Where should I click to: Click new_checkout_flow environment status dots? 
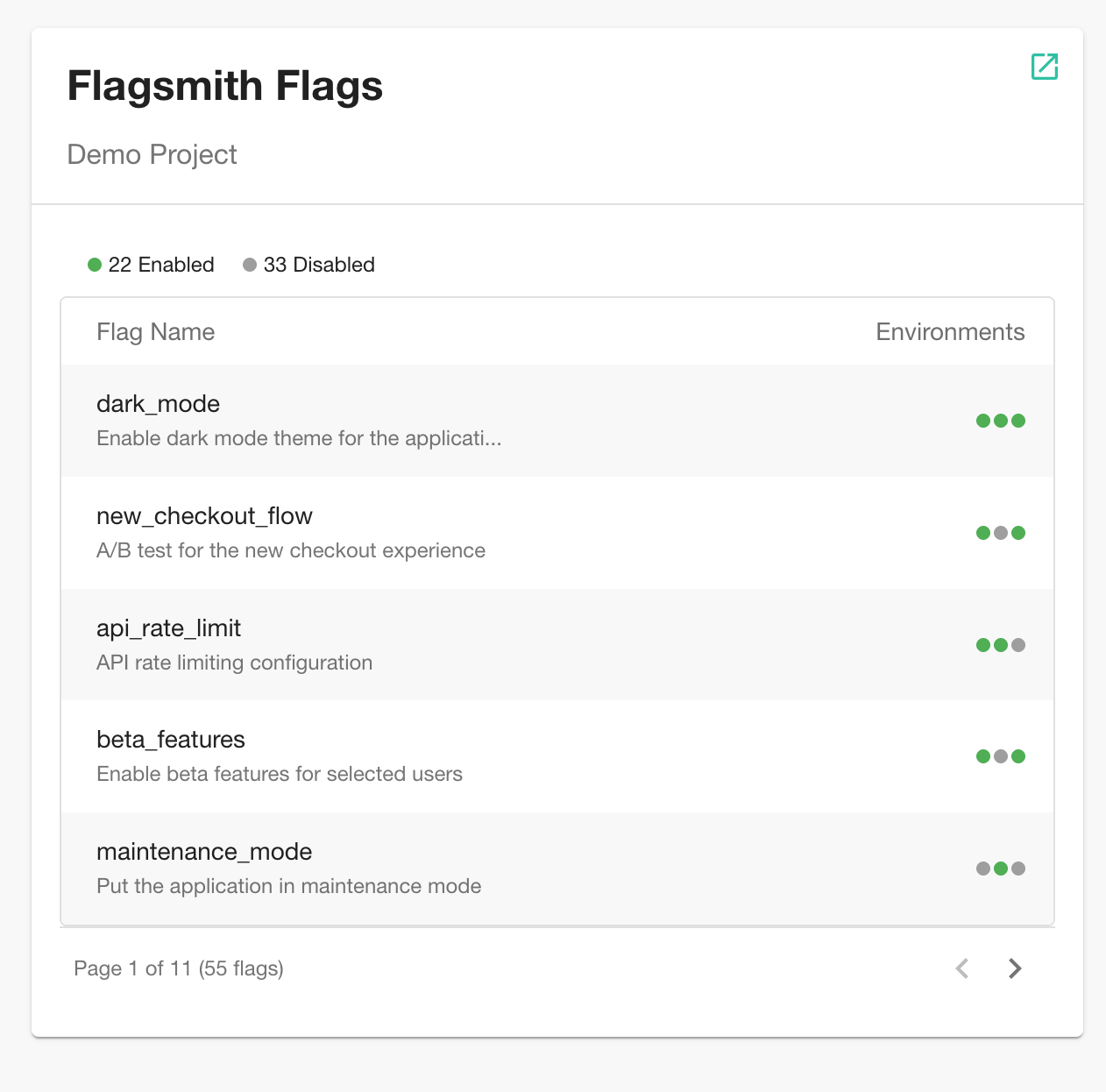[1000, 533]
